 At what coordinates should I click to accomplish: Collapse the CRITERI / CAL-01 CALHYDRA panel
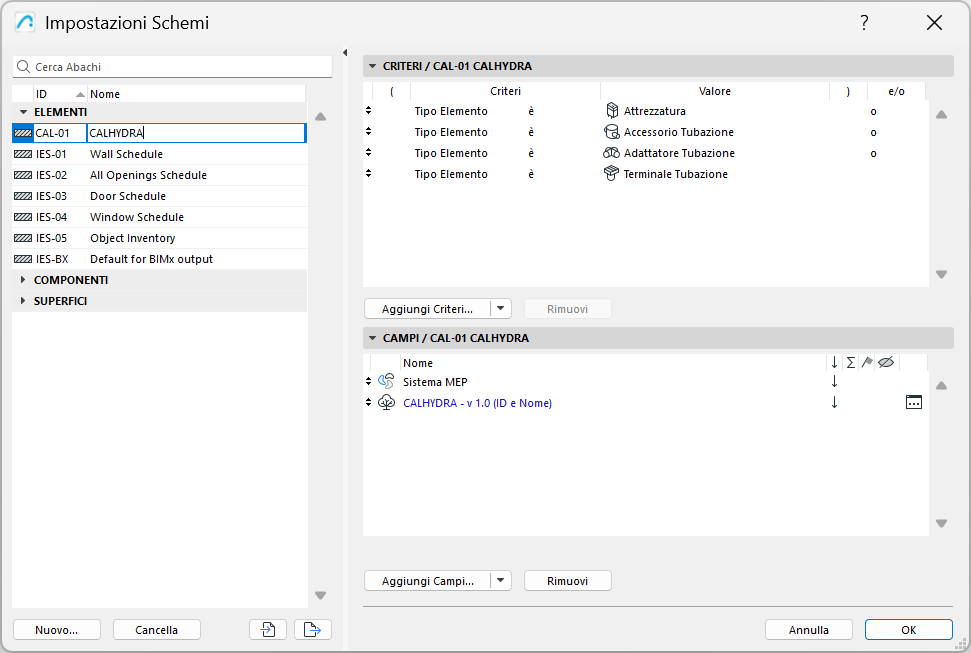click(x=372, y=66)
